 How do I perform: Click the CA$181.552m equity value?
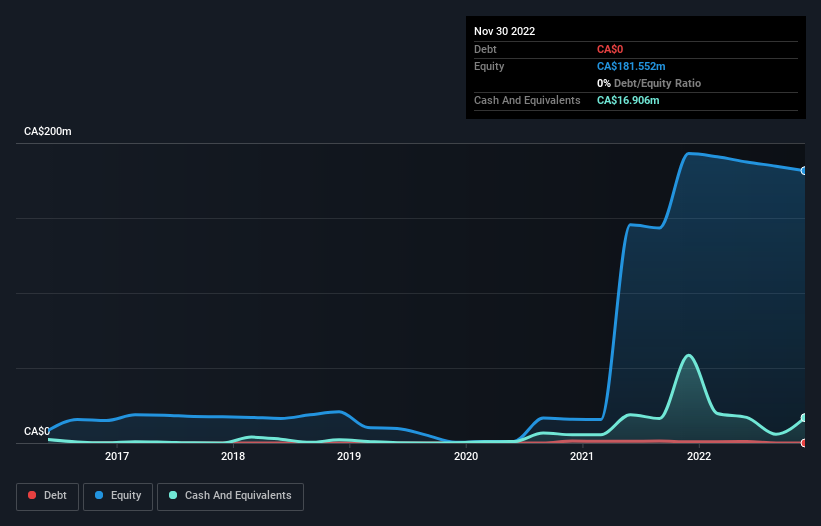pos(631,66)
